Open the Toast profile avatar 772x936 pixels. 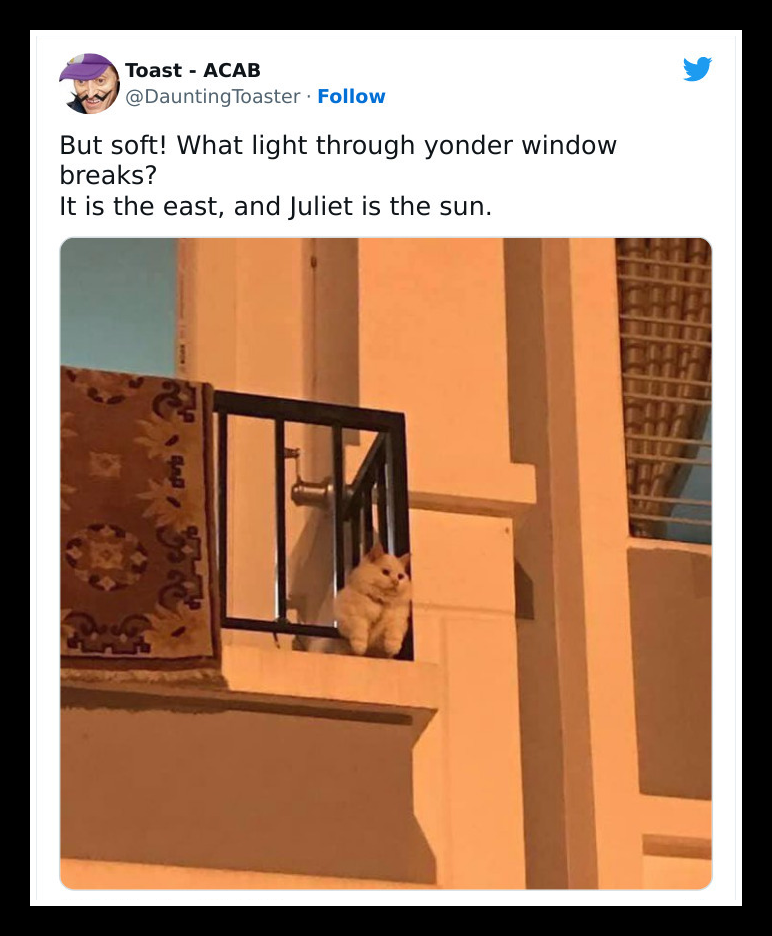(x=89, y=83)
